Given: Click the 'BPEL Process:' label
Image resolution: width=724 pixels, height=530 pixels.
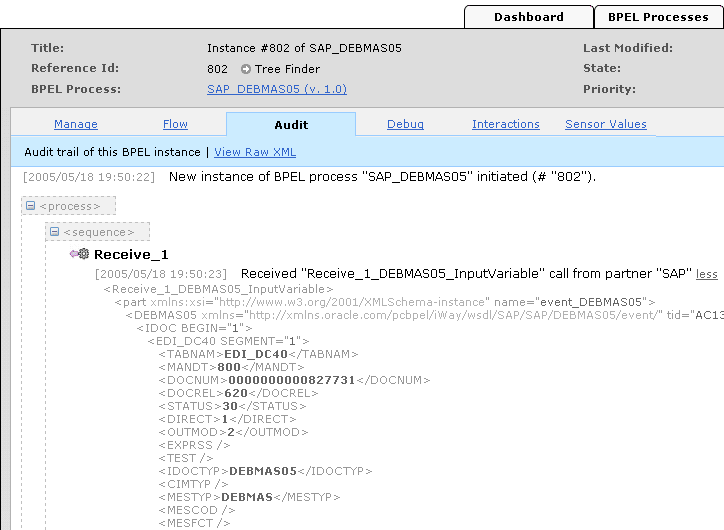Looking at the screenshot, I should click(76, 89).
